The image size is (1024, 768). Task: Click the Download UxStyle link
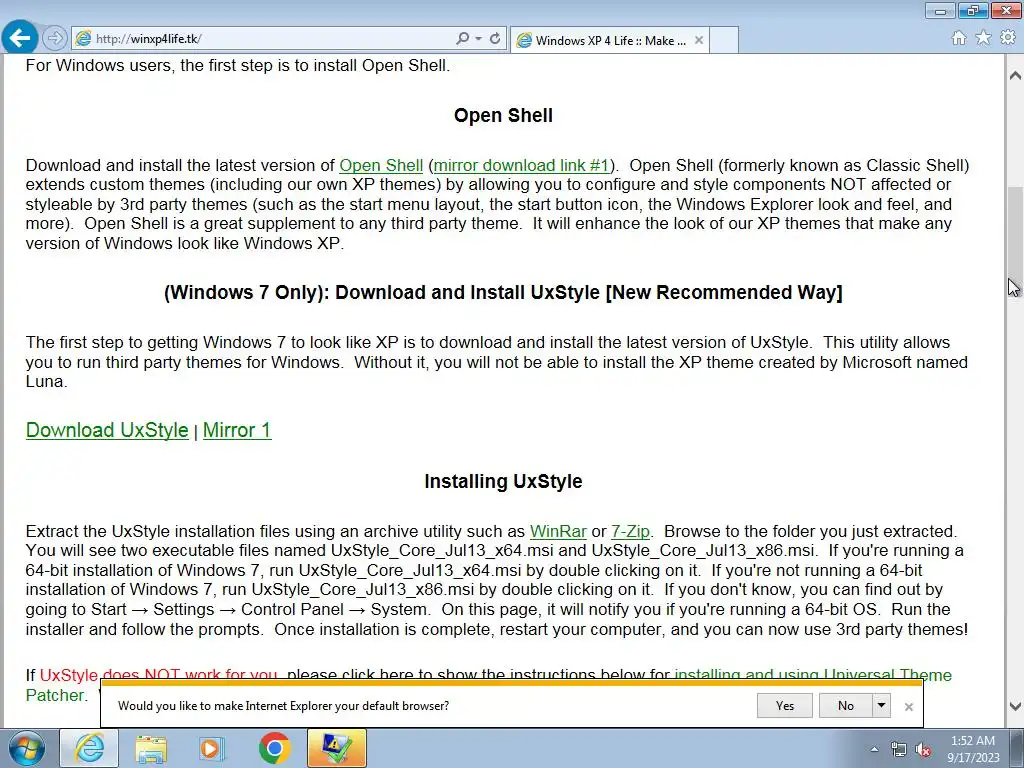(x=107, y=430)
